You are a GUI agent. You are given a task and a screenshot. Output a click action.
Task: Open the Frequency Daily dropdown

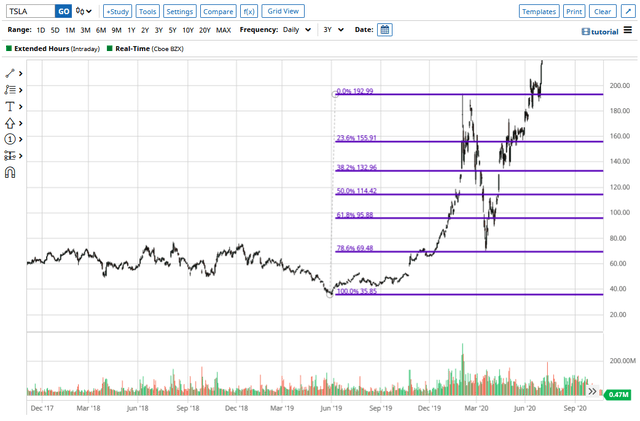click(x=297, y=30)
